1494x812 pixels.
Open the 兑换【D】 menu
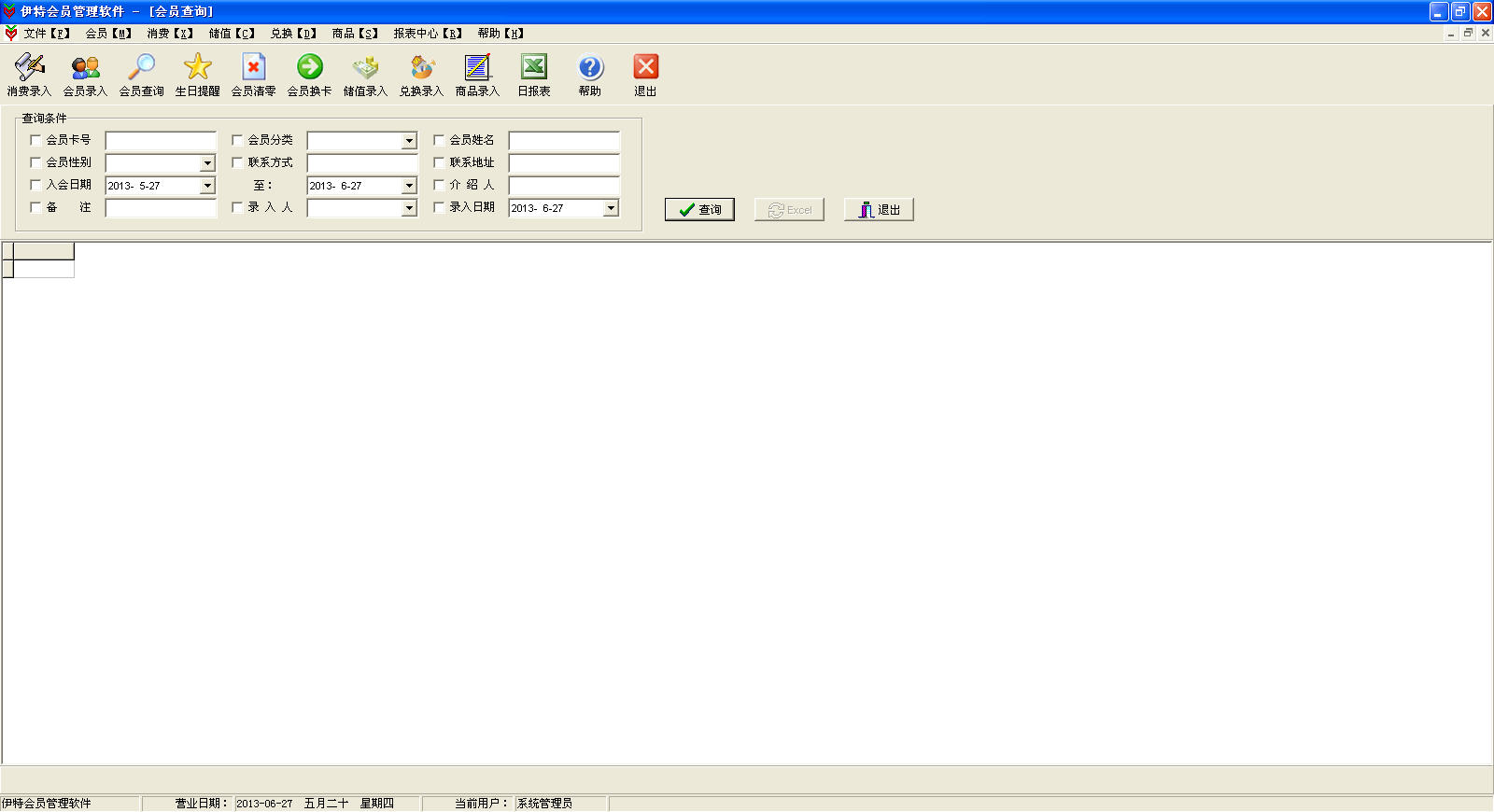click(293, 34)
